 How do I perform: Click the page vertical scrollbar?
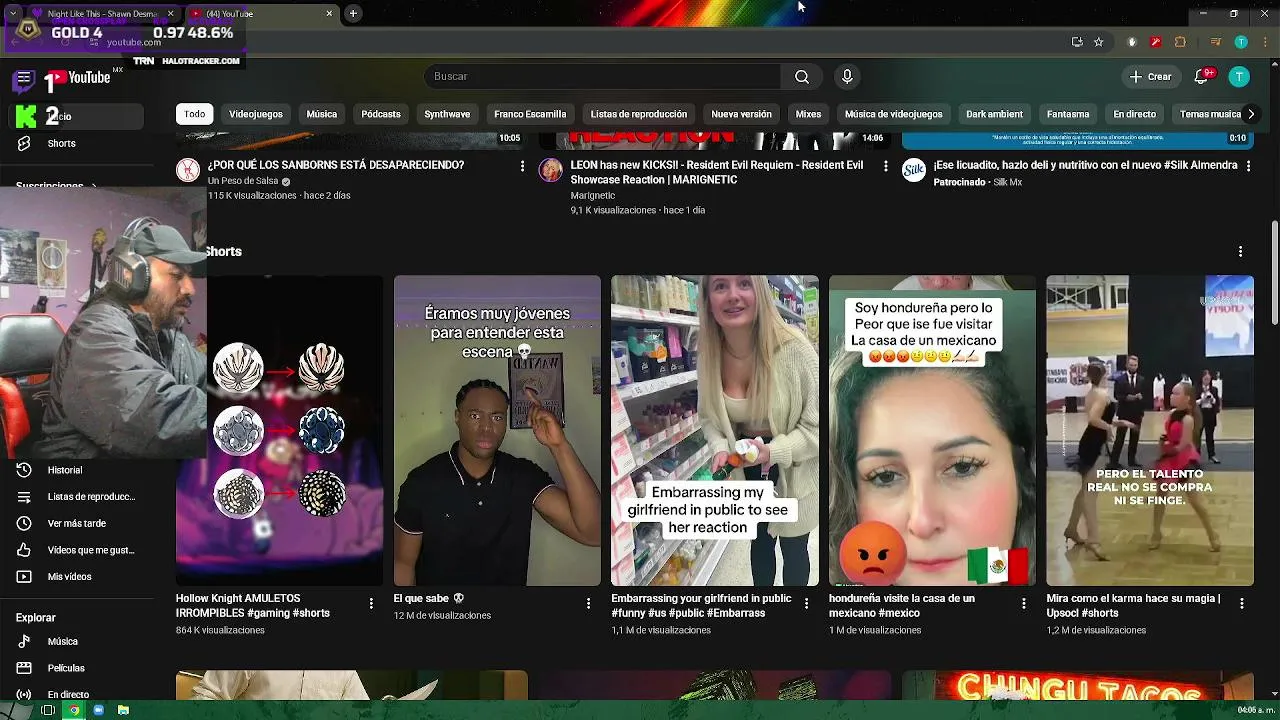tap(1275, 273)
